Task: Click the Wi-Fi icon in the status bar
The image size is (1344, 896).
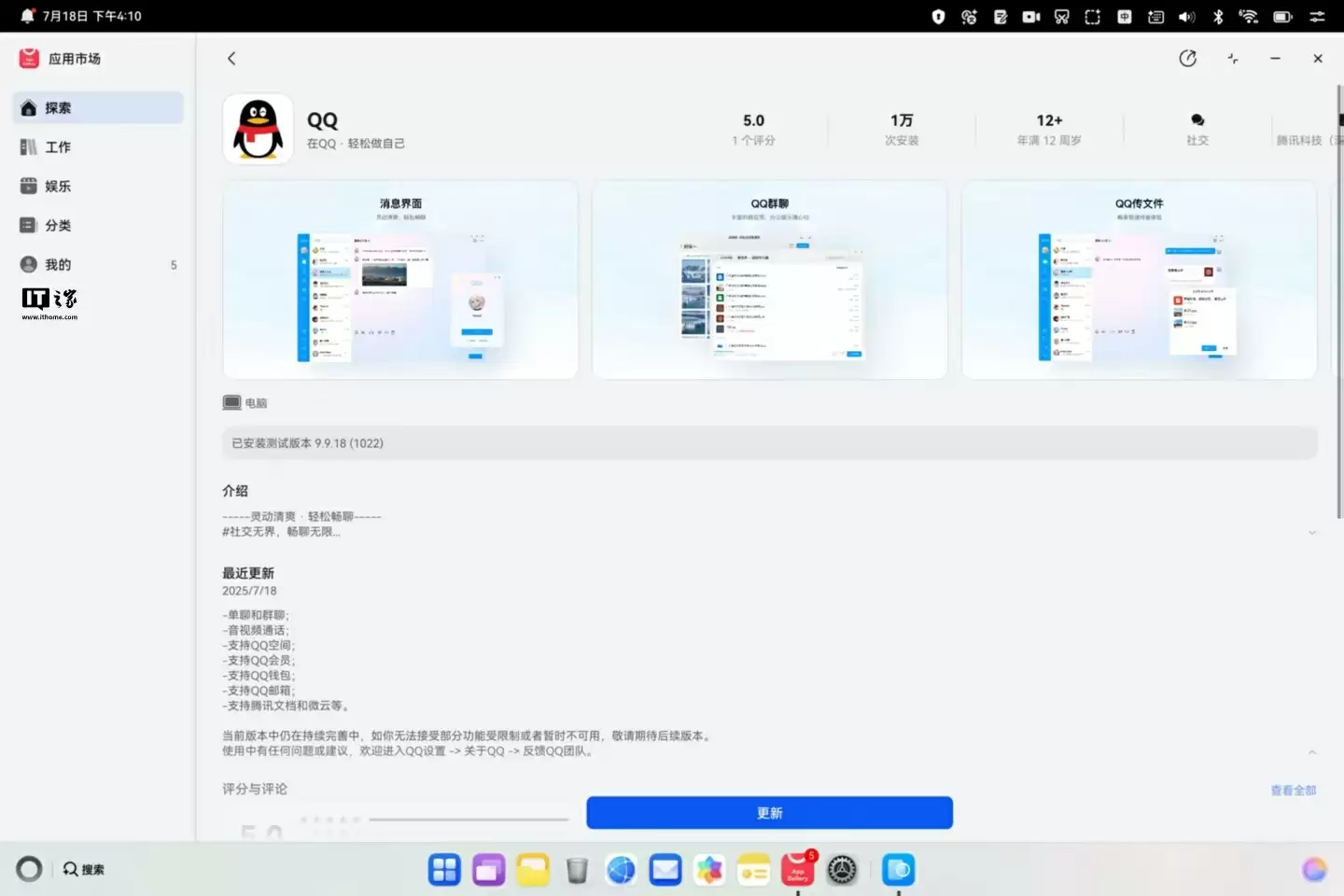Action: coord(1248,16)
